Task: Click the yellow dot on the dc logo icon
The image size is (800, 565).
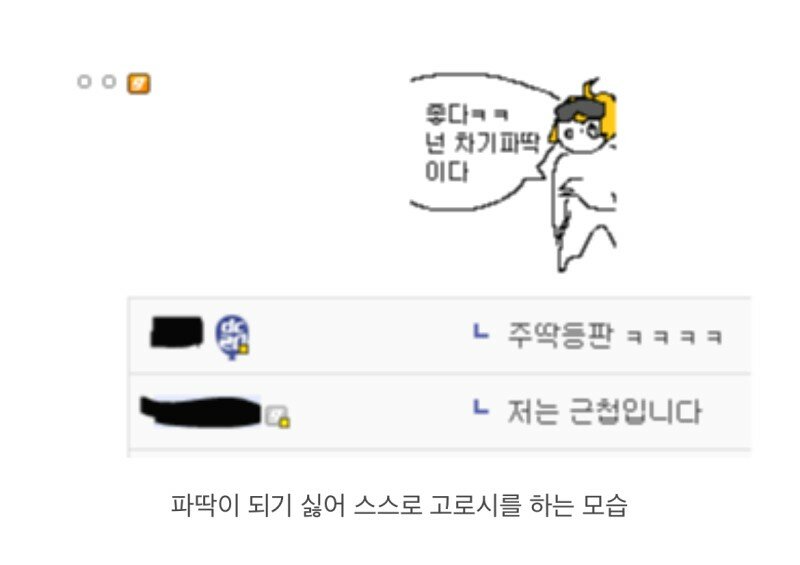Action: click(244, 349)
